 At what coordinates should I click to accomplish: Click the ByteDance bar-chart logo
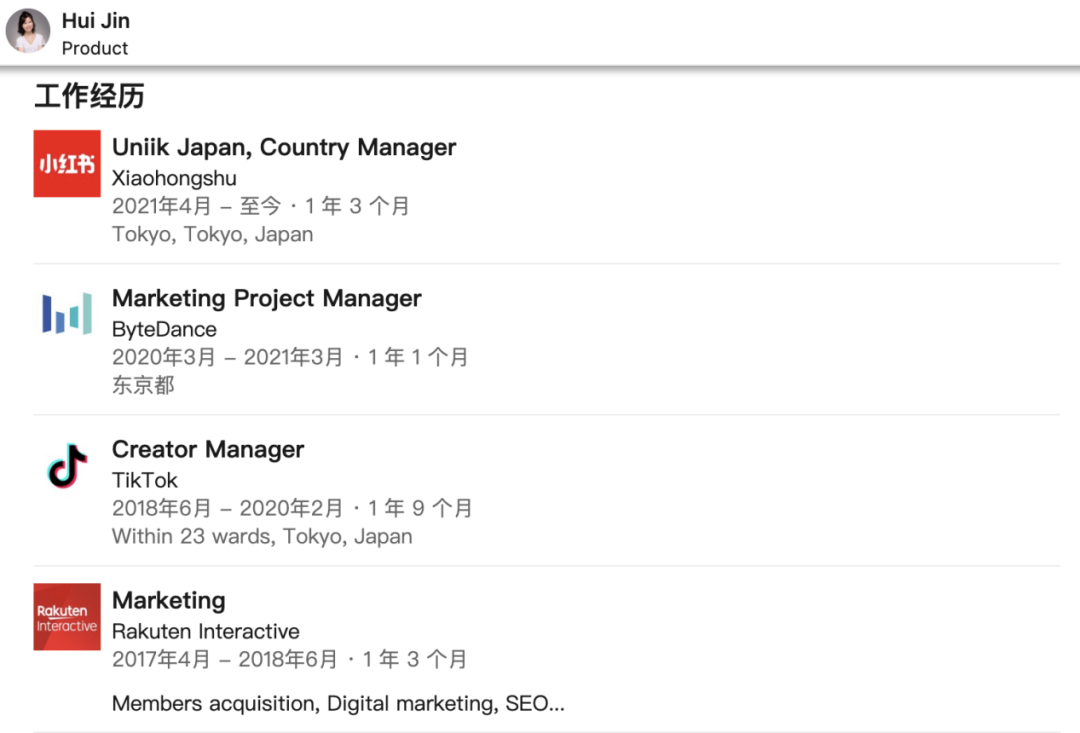pos(67,313)
